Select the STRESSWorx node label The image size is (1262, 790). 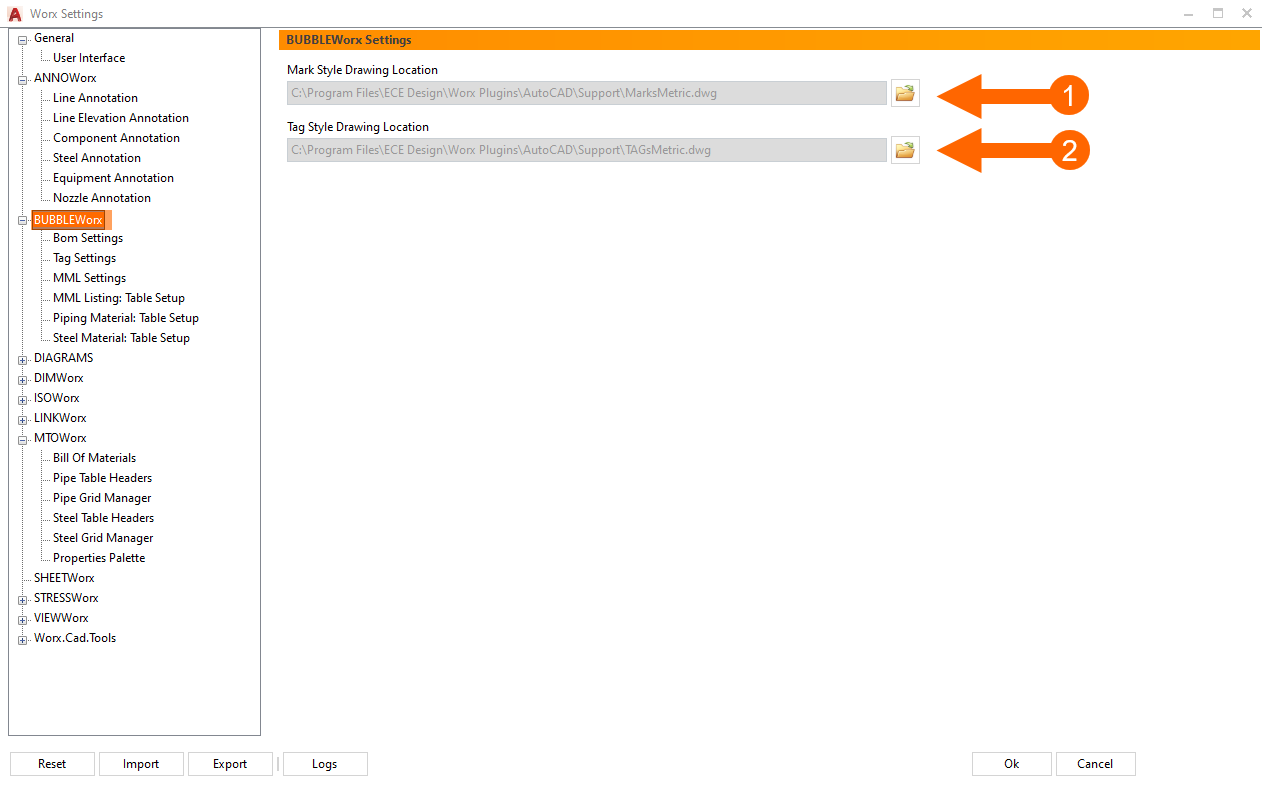click(x=66, y=598)
